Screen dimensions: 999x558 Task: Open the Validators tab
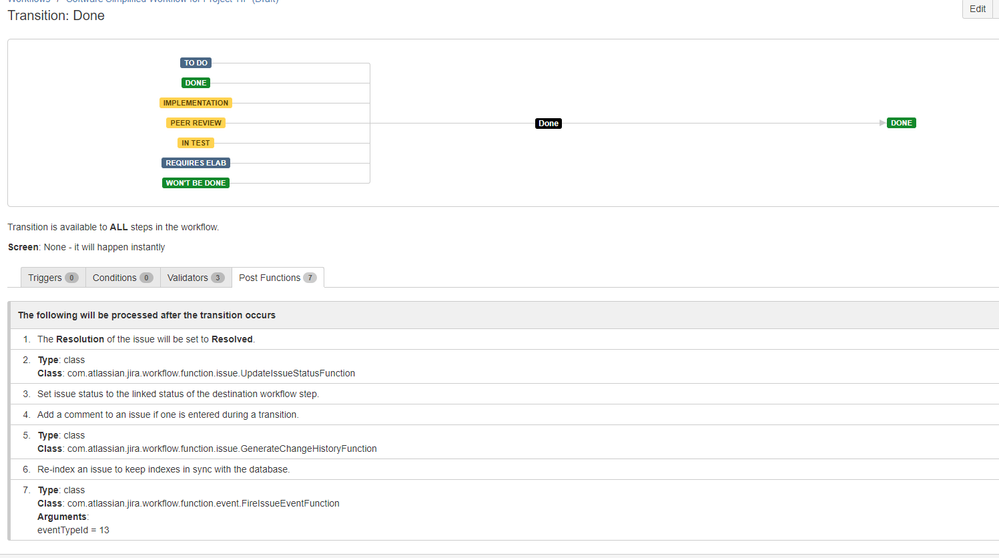click(196, 278)
